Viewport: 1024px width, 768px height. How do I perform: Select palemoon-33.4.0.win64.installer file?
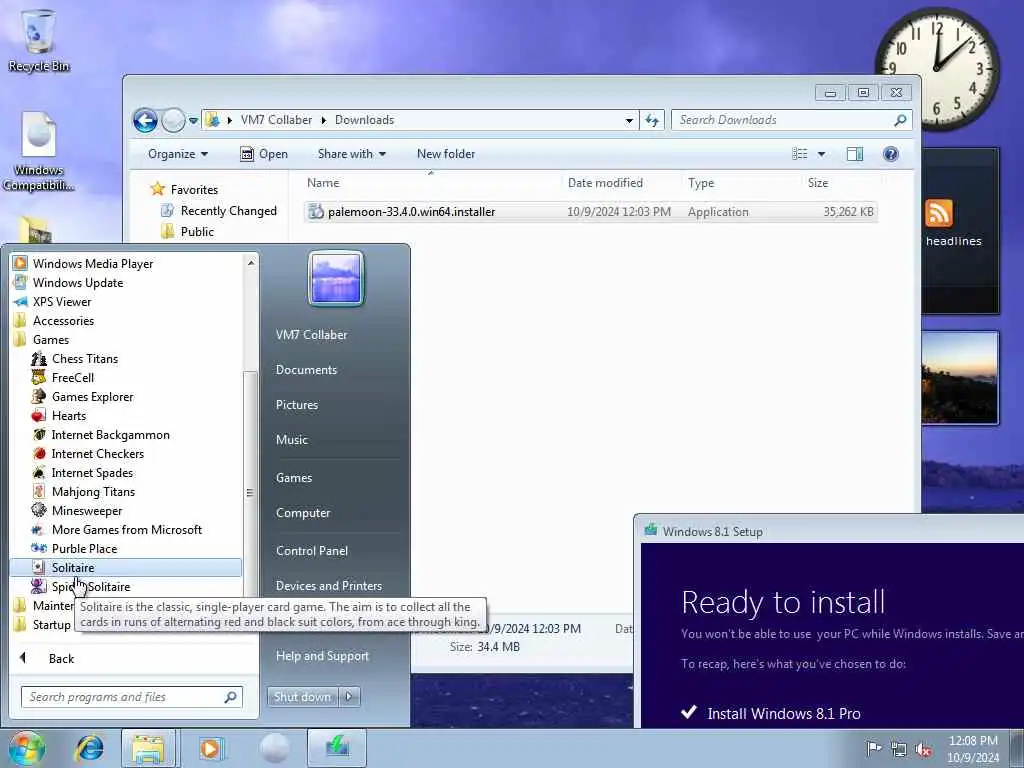590,212
